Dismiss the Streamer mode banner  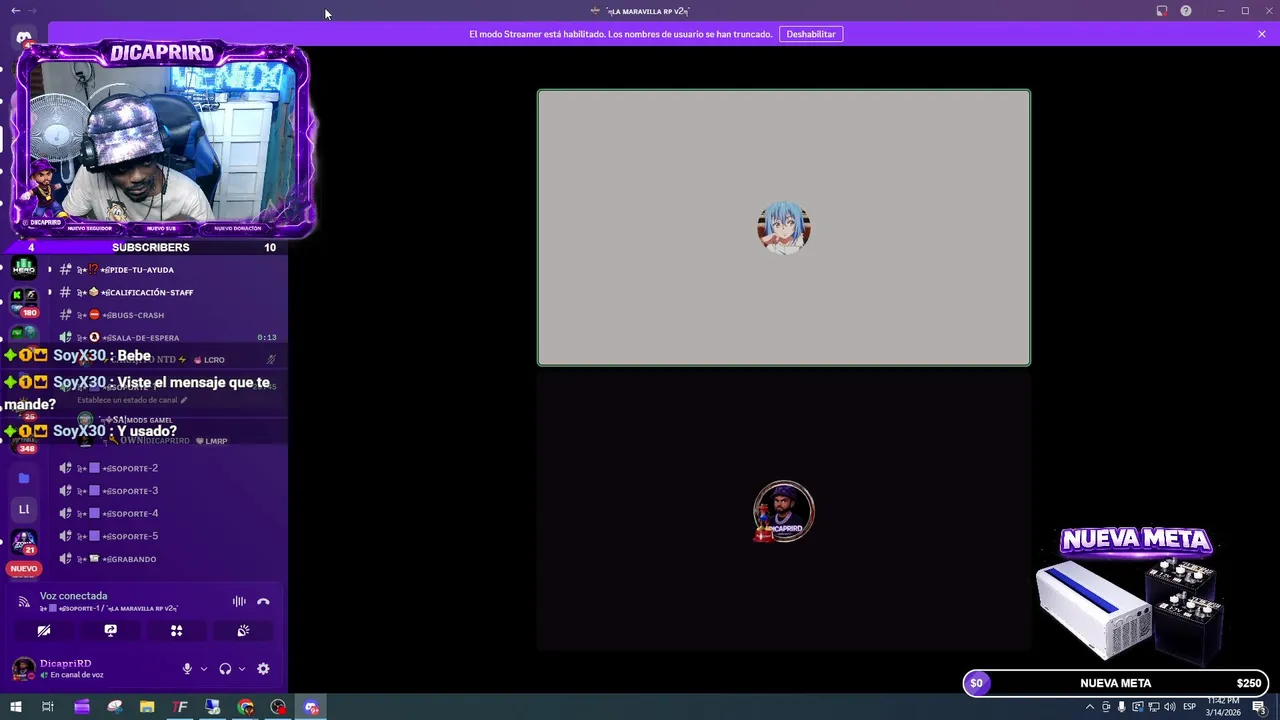[x=1262, y=34]
